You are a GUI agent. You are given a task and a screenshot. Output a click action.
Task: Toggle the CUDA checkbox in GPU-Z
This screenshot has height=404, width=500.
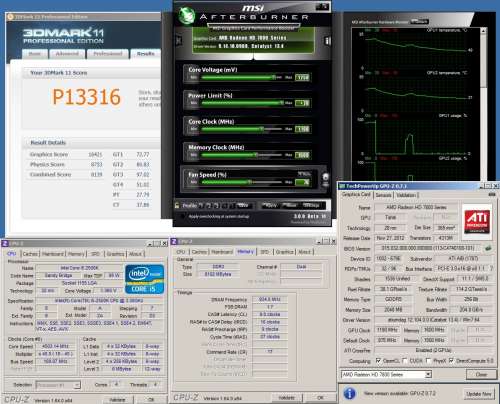click(405, 361)
